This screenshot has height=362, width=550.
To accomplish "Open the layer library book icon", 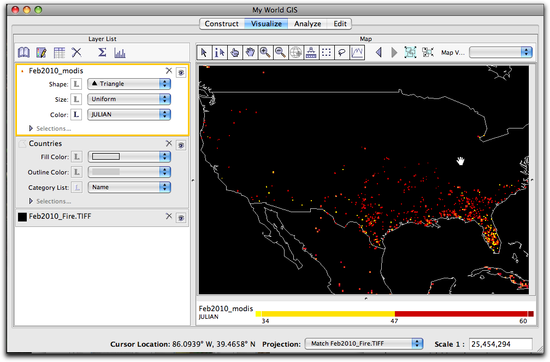I will (x=24, y=53).
